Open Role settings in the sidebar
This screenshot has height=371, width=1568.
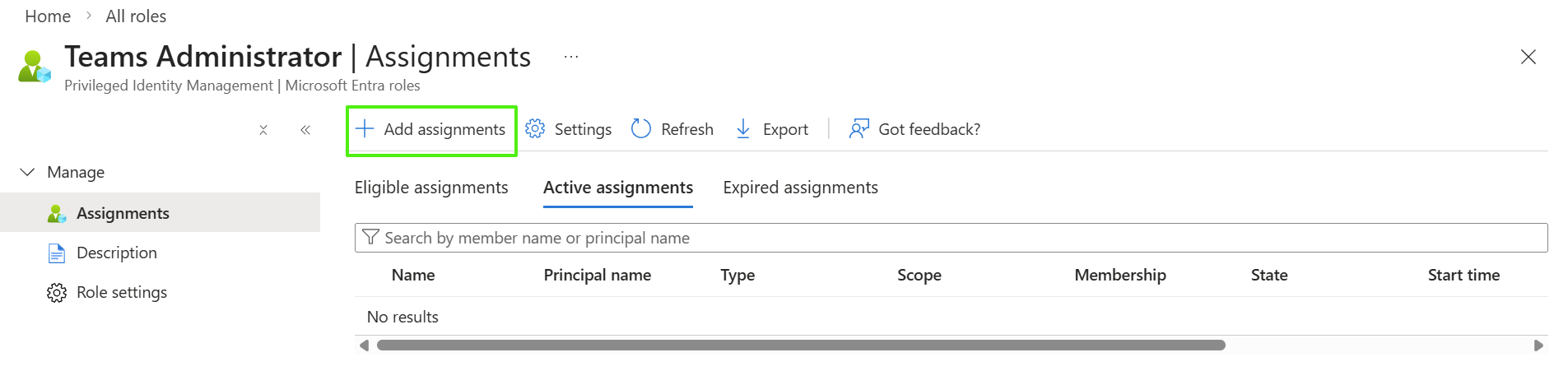coord(121,292)
